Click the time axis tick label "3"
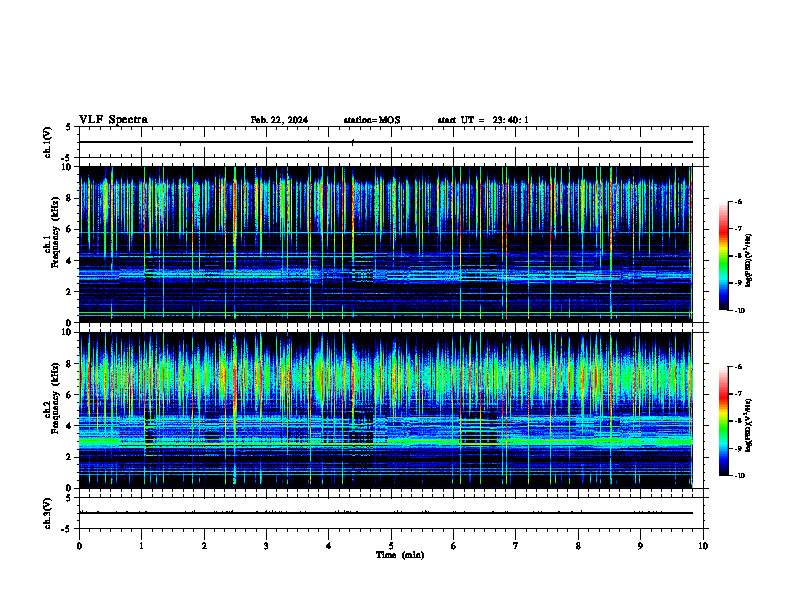The height and width of the screenshot is (612, 792). click(266, 546)
